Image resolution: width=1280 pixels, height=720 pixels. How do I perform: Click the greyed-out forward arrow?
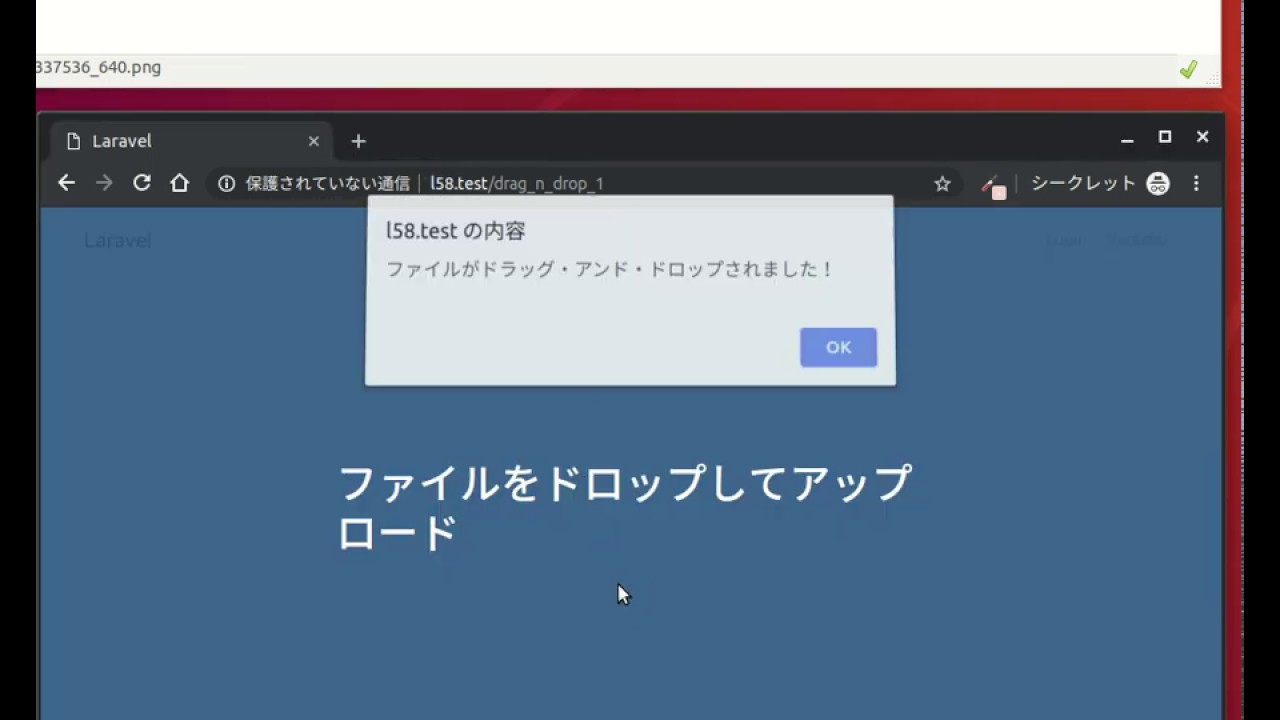pos(104,183)
